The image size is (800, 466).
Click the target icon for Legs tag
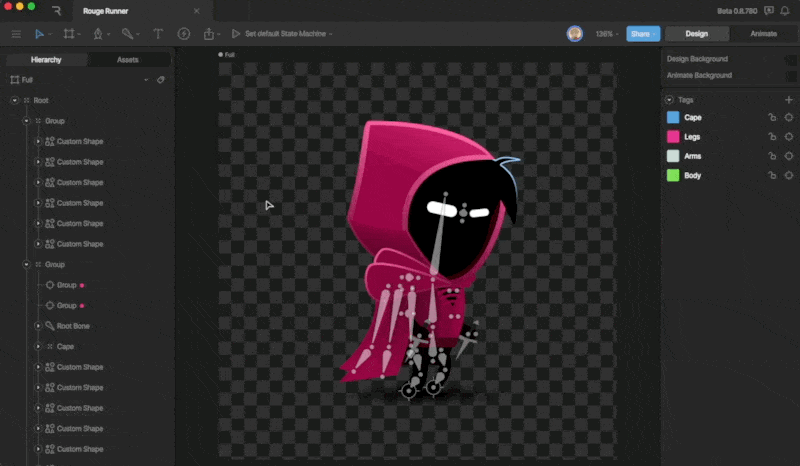(789, 137)
